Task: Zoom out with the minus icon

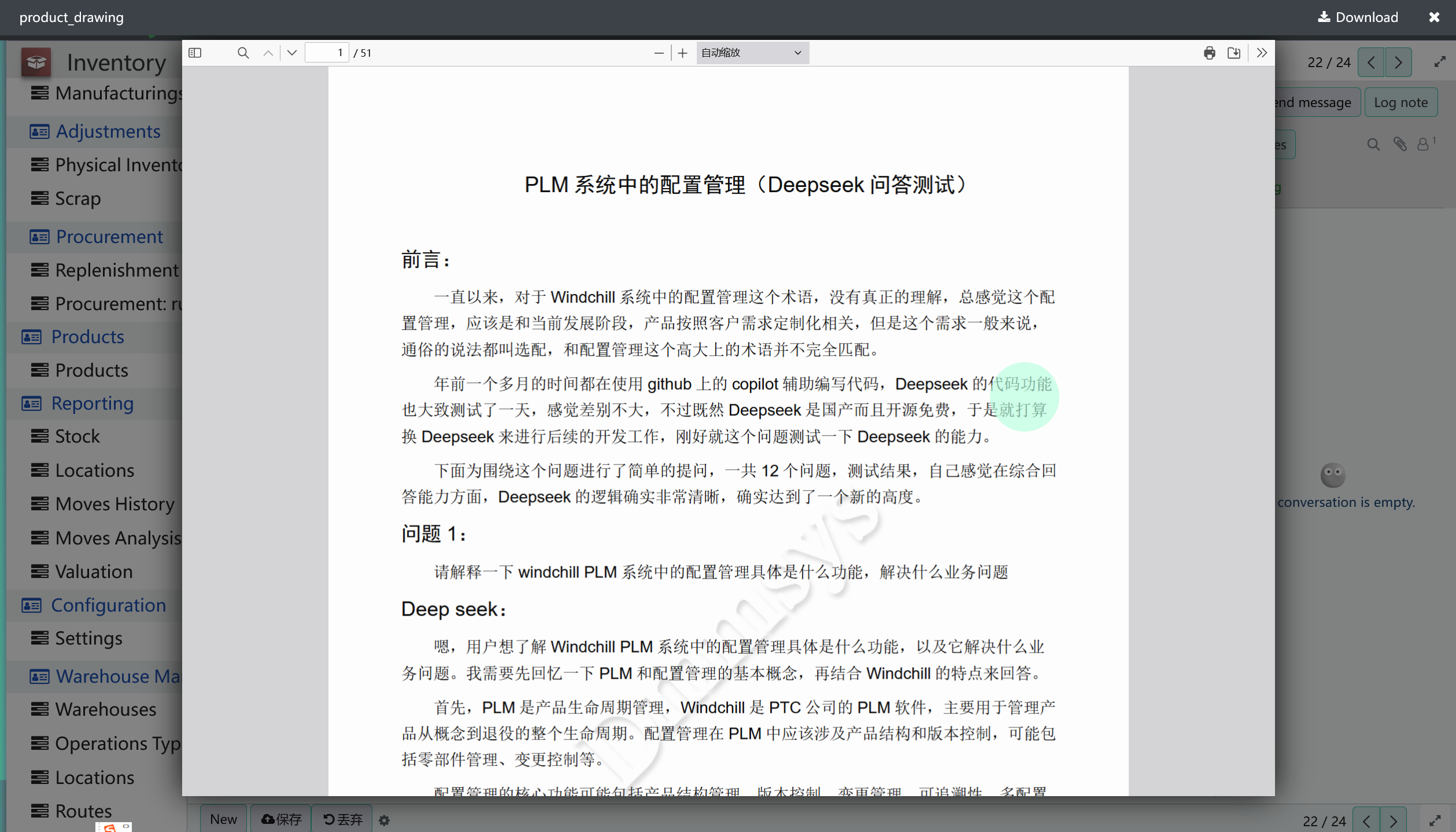Action: [x=659, y=53]
